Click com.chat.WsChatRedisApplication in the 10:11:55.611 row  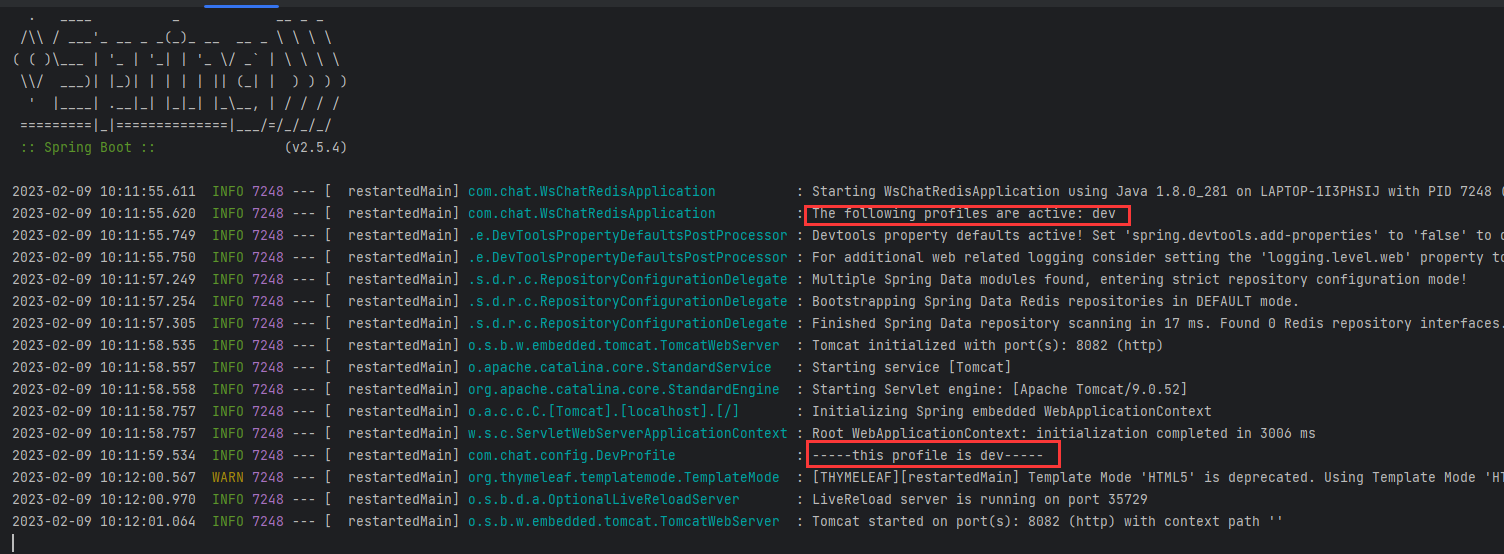[x=591, y=191]
